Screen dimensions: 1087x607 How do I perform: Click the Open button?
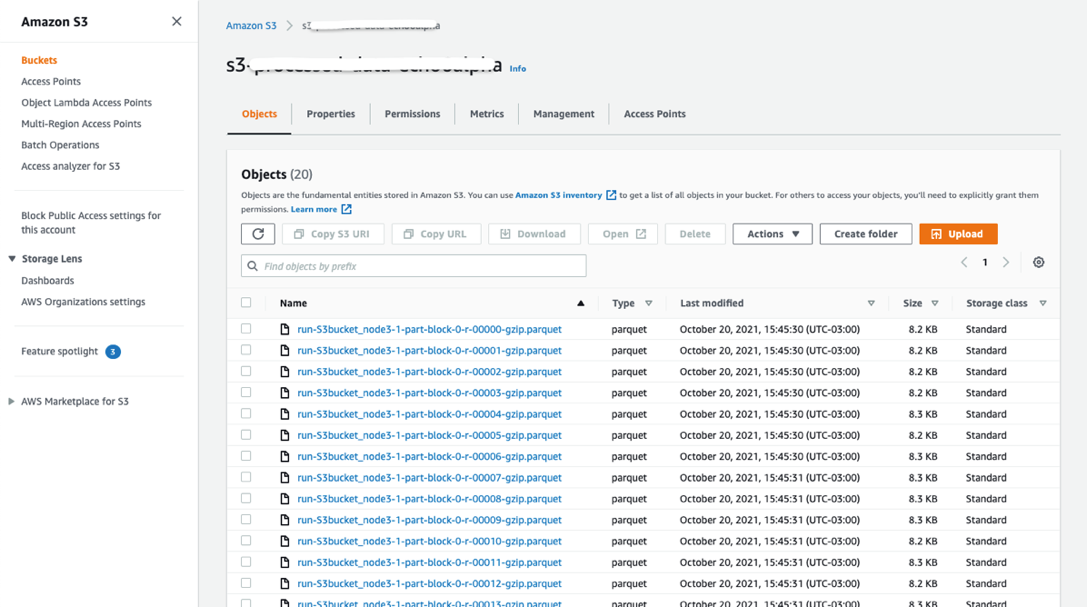pos(623,234)
